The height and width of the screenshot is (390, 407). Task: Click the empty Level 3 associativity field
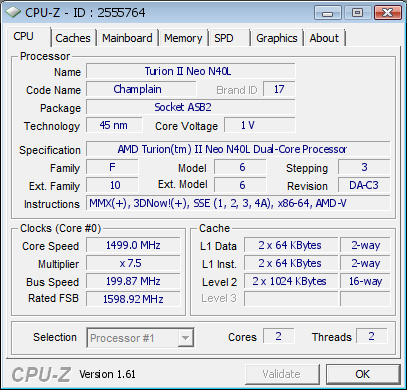tap(365, 299)
